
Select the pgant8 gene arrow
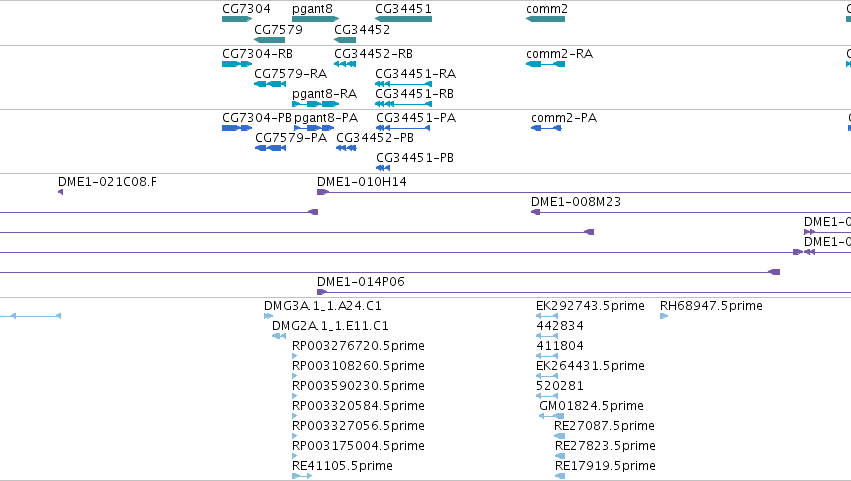[315, 19]
